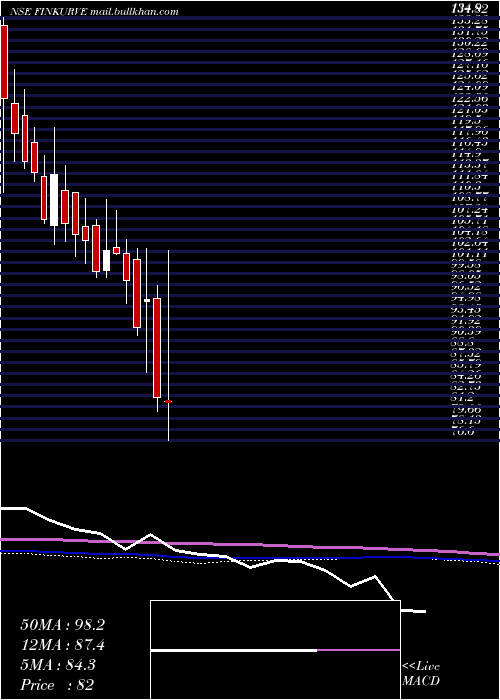Click the tall white candlestick body
Image resolution: width=500 pixels, height=700 pixels.
point(54,200)
